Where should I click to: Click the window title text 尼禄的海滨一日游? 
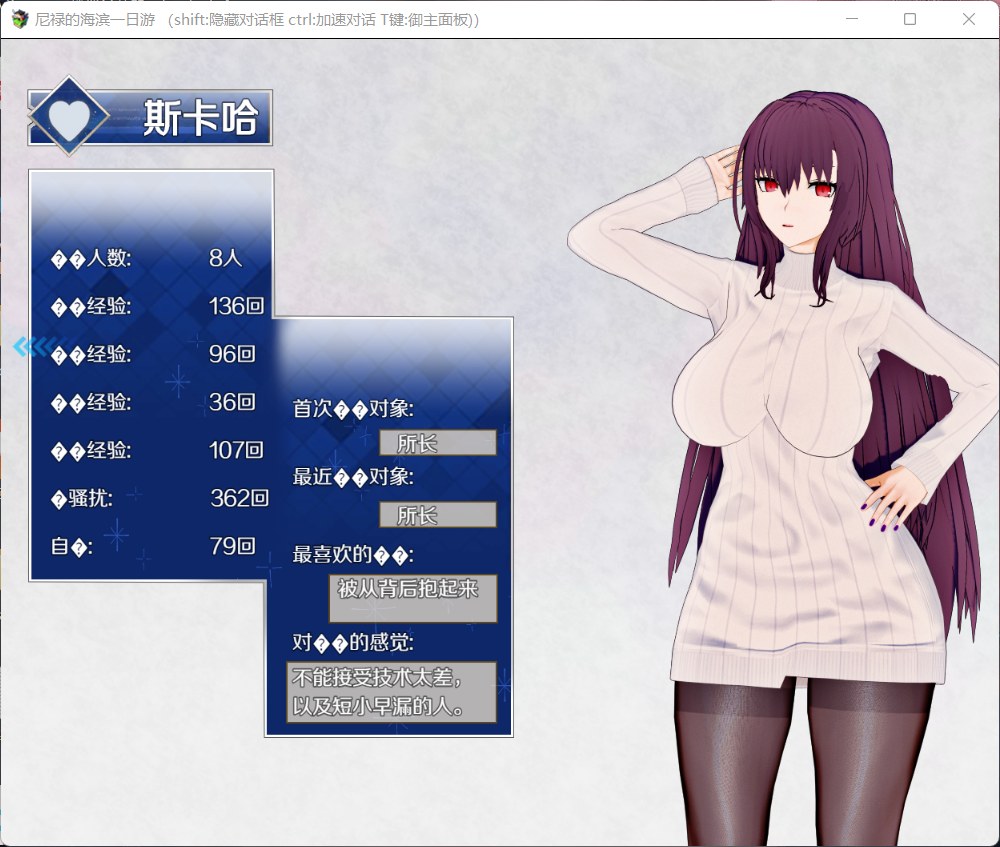[90, 20]
